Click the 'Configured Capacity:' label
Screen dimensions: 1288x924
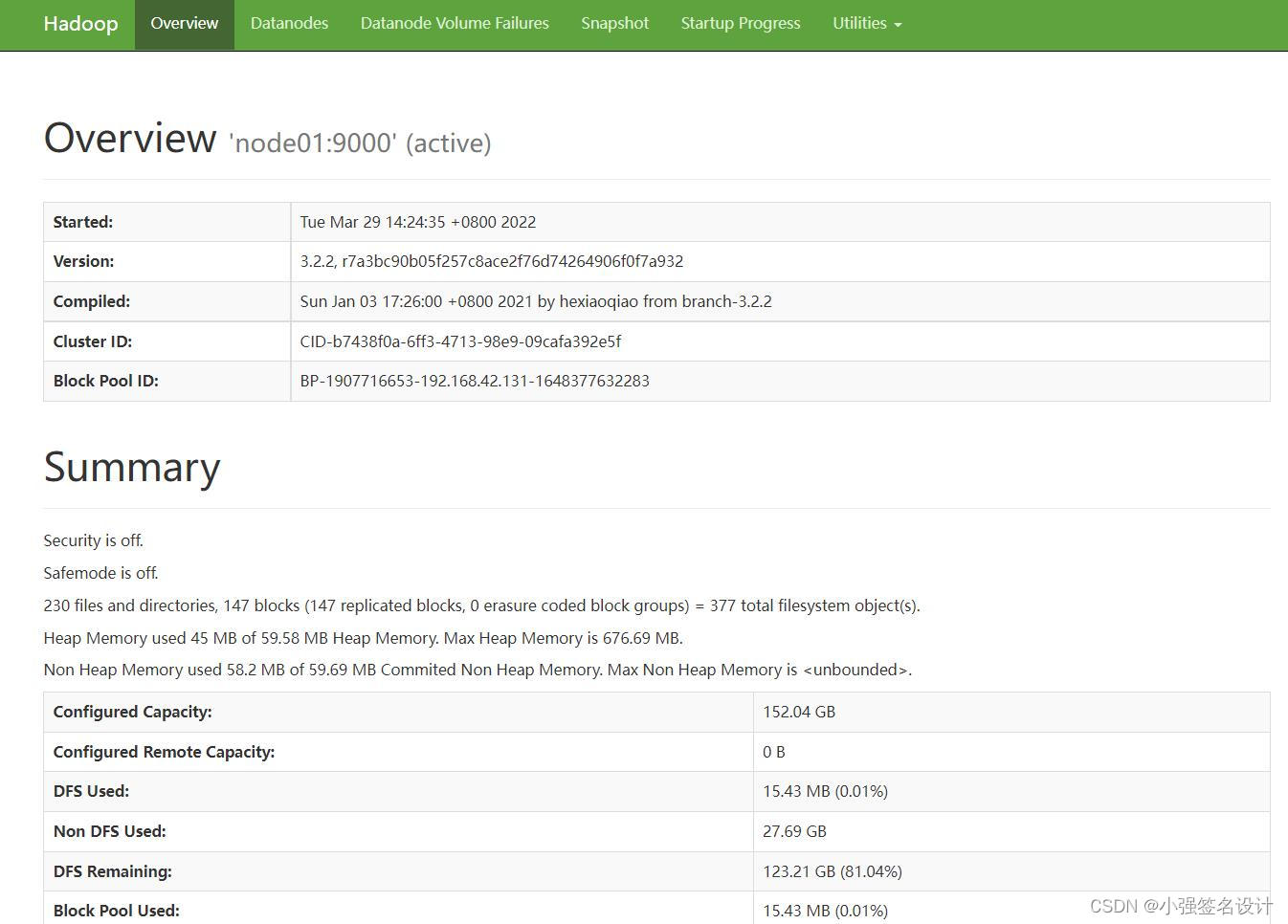pyautogui.click(x=133, y=712)
